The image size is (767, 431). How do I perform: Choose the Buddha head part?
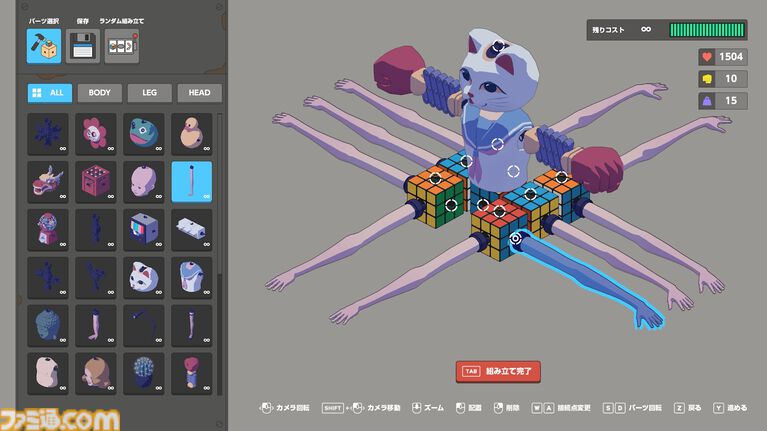tap(48, 326)
